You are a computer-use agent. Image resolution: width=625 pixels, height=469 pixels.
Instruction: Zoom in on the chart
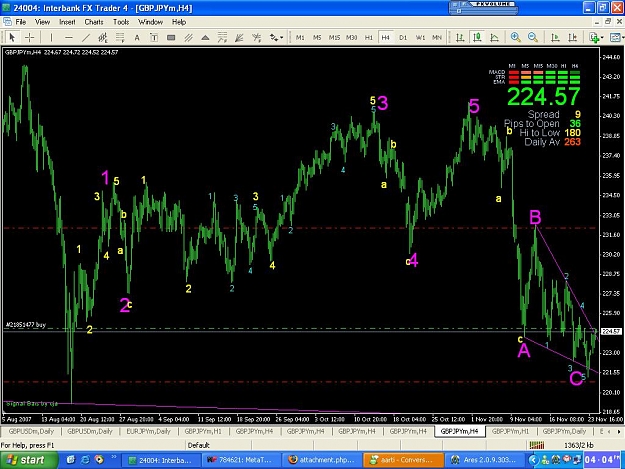[515, 37]
